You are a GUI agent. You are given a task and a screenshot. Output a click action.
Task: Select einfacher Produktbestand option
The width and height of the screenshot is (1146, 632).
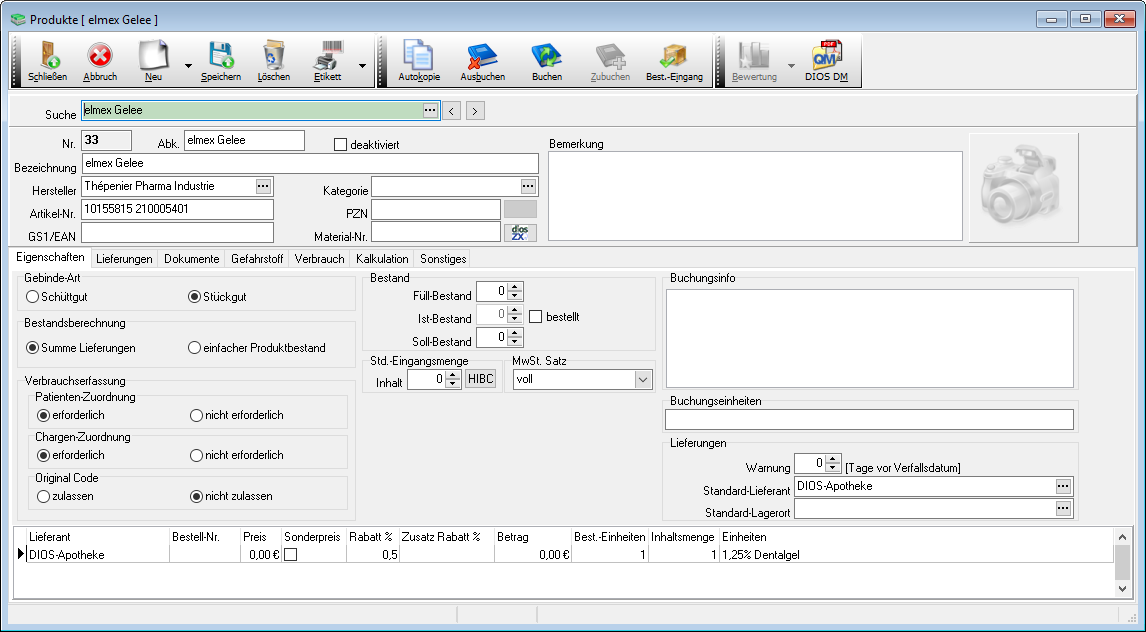click(x=194, y=348)
